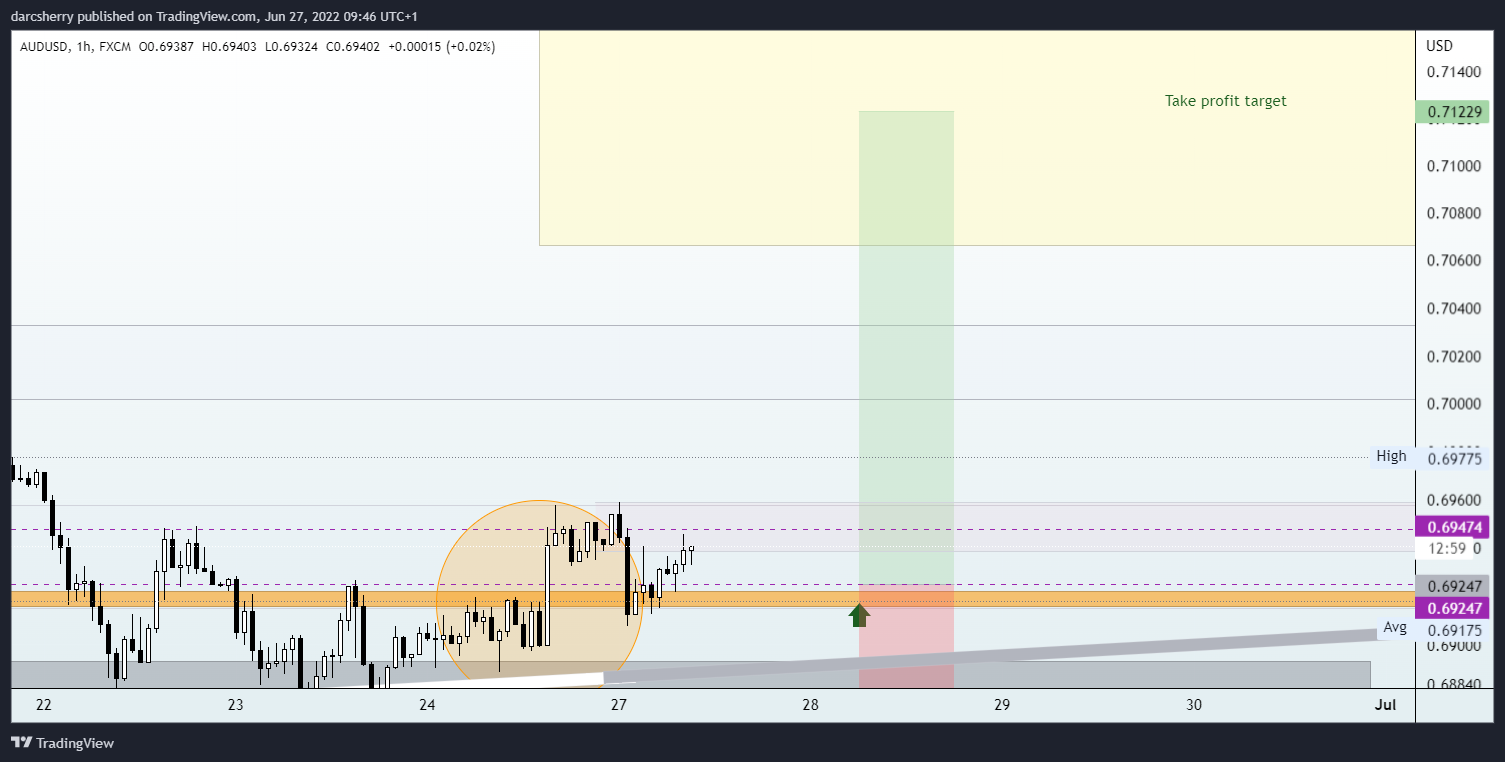The image size is (1505, 762).
Task: Click the Jul label on time axis
Action: [x=1385, y=705]
